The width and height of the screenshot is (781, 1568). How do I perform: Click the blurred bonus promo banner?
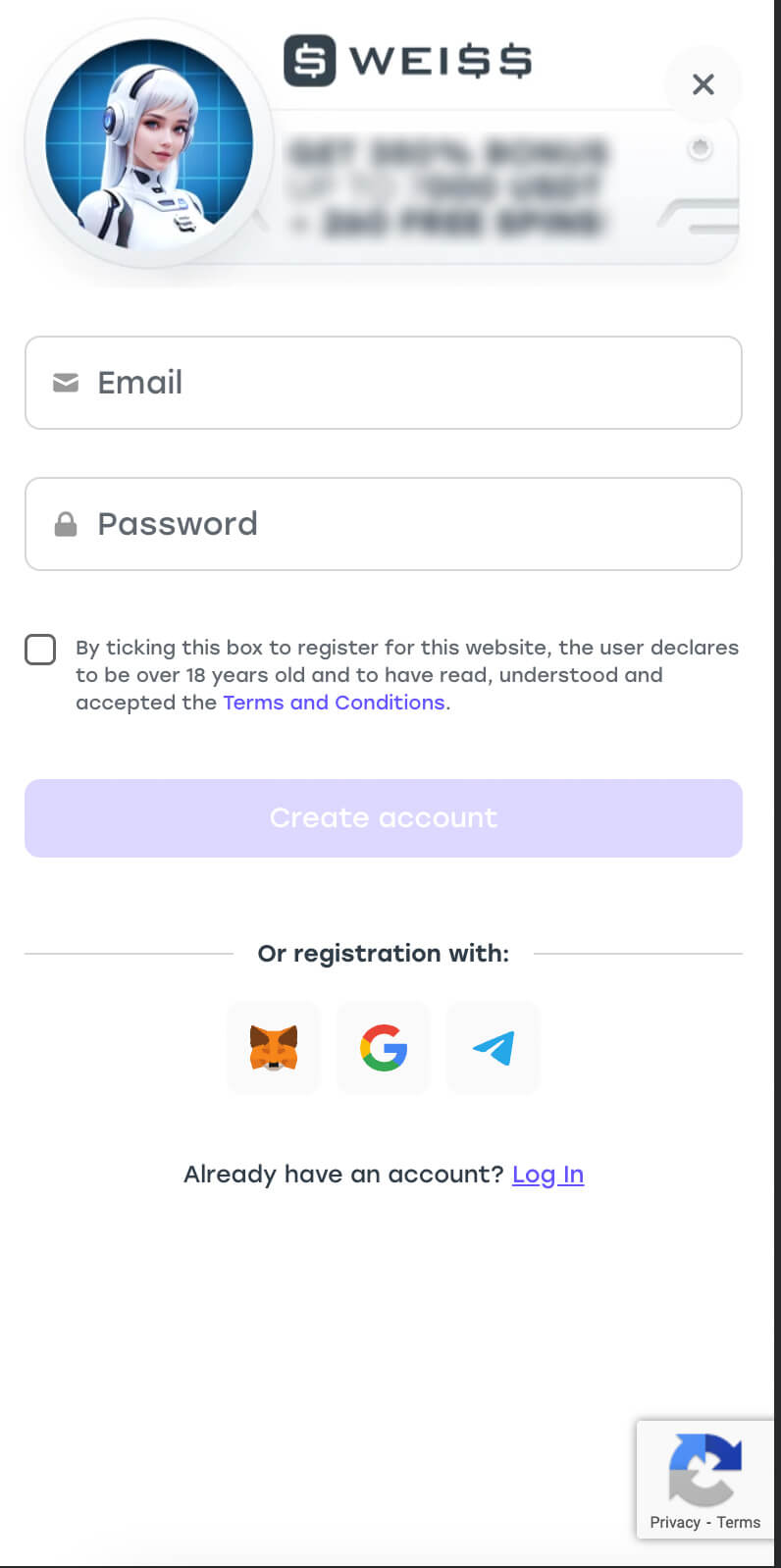447,188
